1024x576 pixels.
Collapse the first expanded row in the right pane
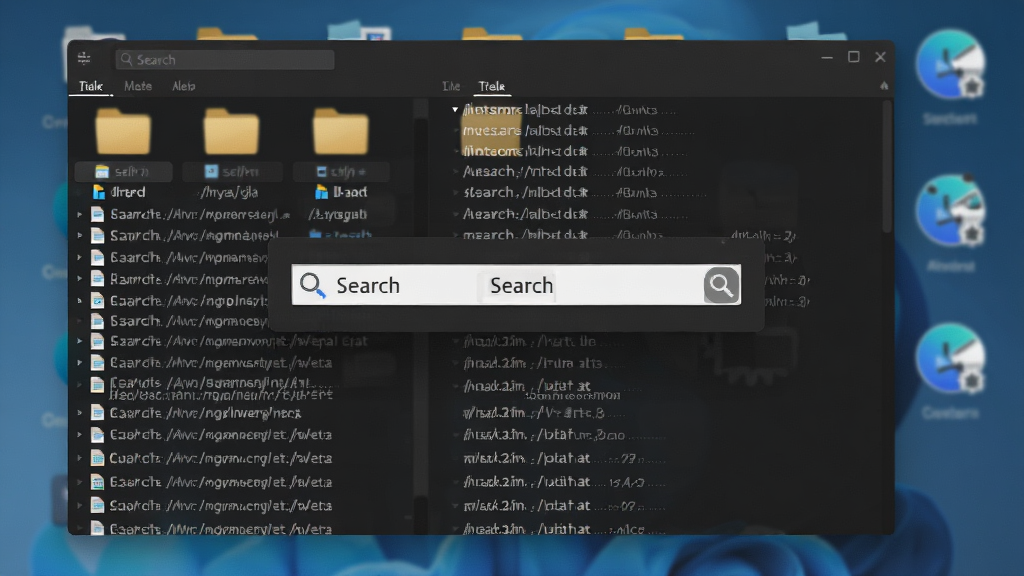(x=455, y=110)
